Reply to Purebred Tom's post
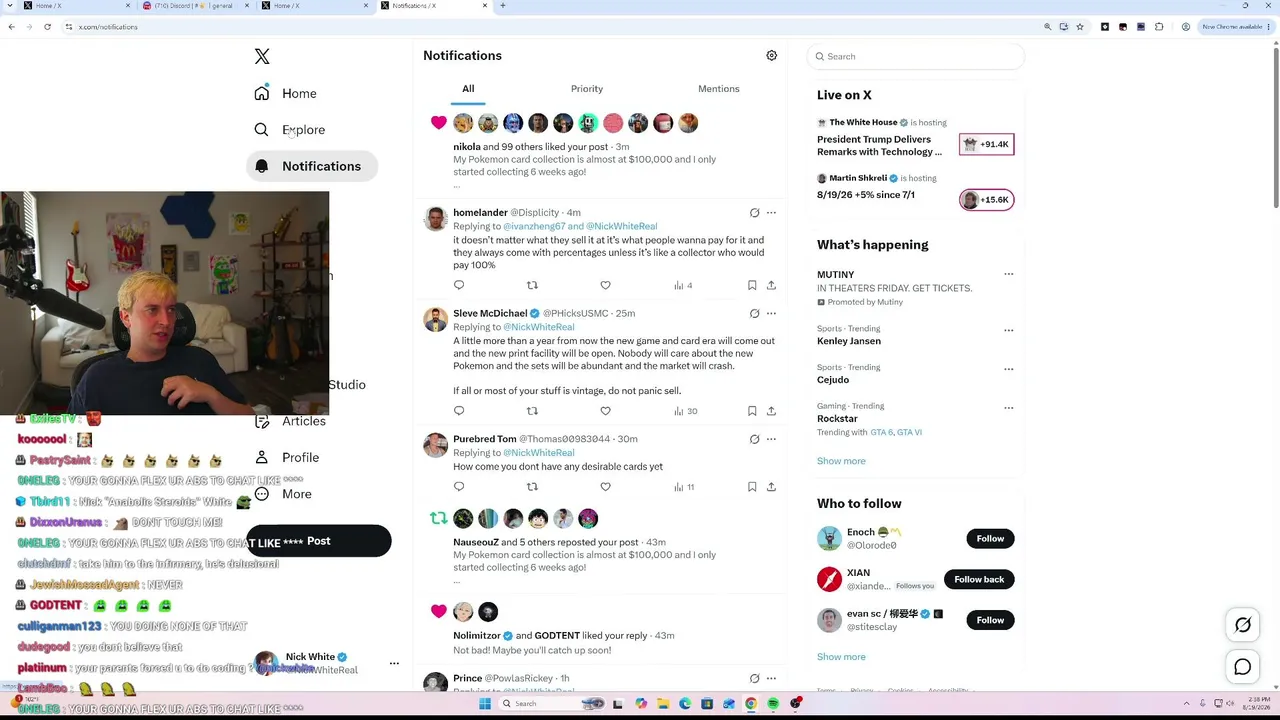The width and height of the screenshot is (1280, 720). pos(459,487)
